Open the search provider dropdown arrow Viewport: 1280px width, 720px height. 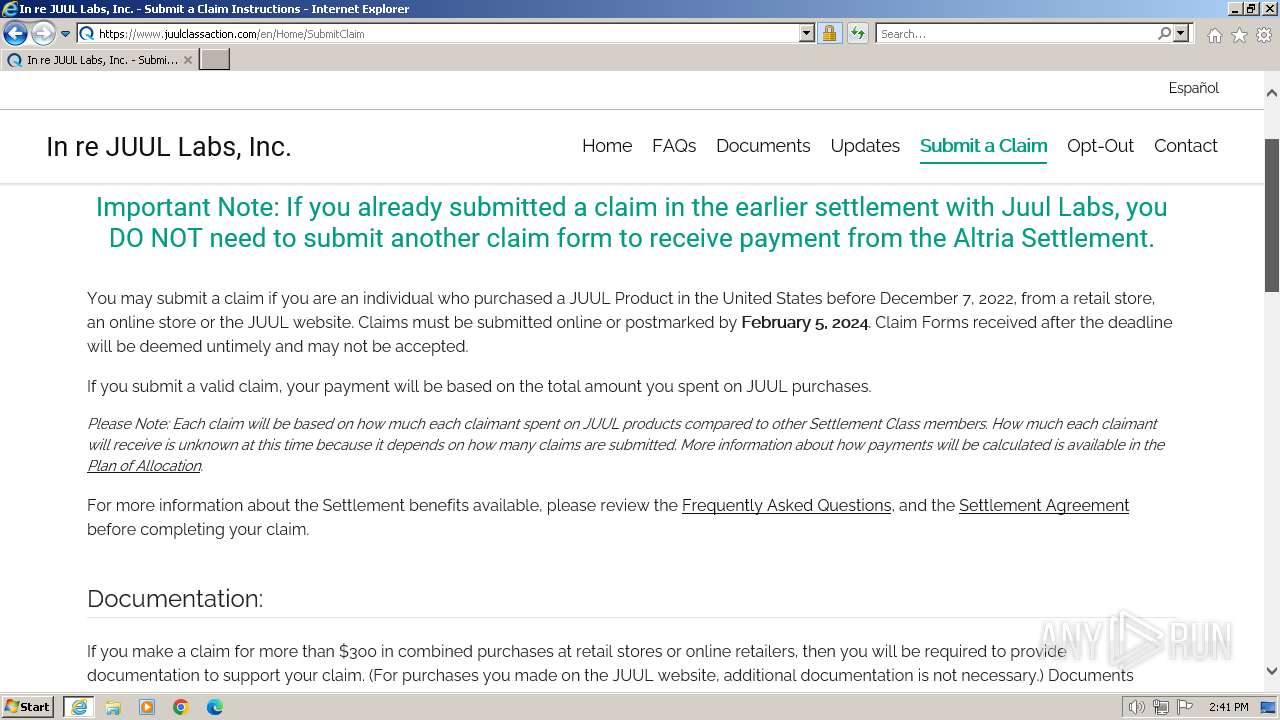click(x=1181, y=34)
